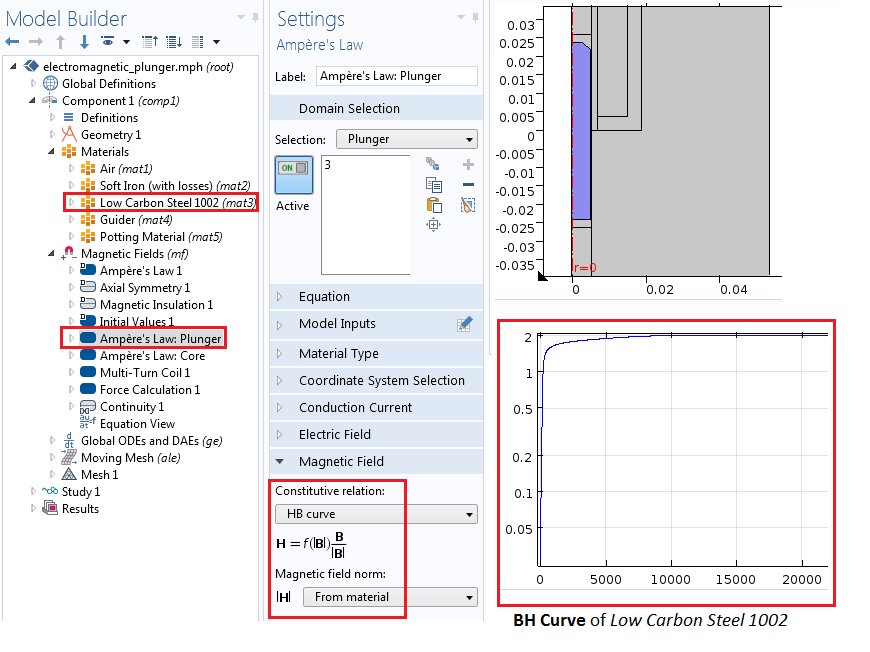870x652 pixels.
Task: Click the Remove from Selection minus icon
Action: 468,184
